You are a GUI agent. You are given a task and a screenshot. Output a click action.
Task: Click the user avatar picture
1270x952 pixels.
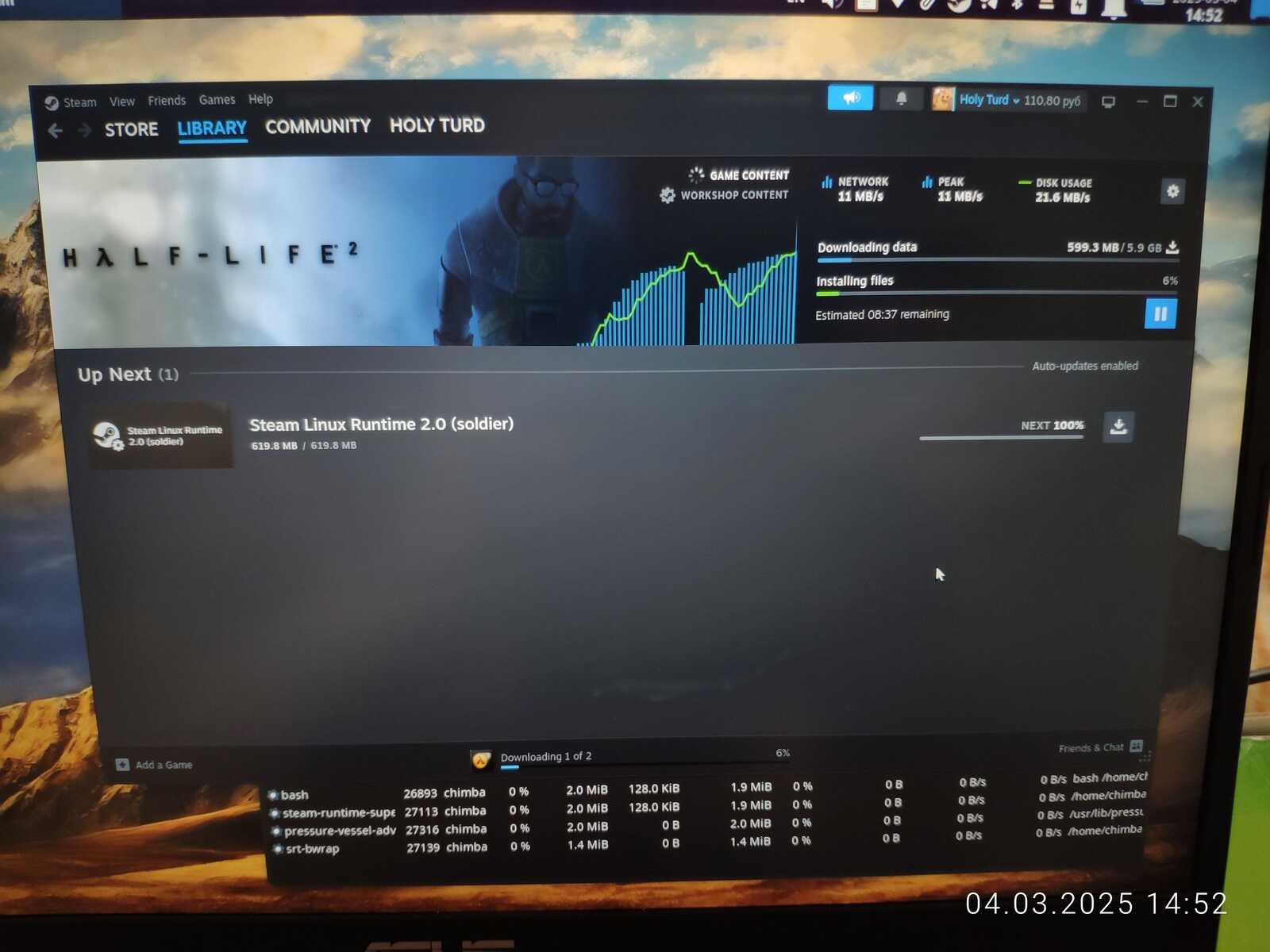(943, 99)
